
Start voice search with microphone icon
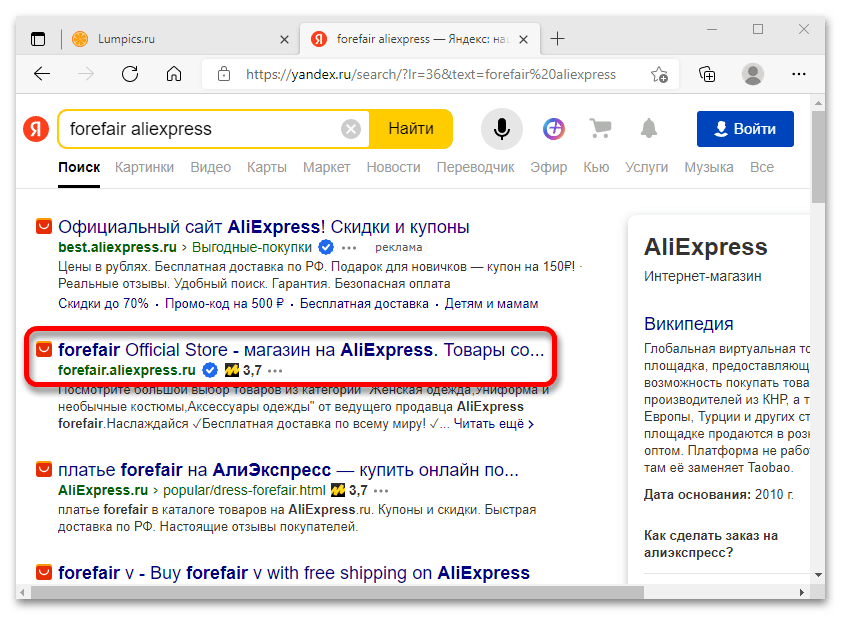click(501, 129)
